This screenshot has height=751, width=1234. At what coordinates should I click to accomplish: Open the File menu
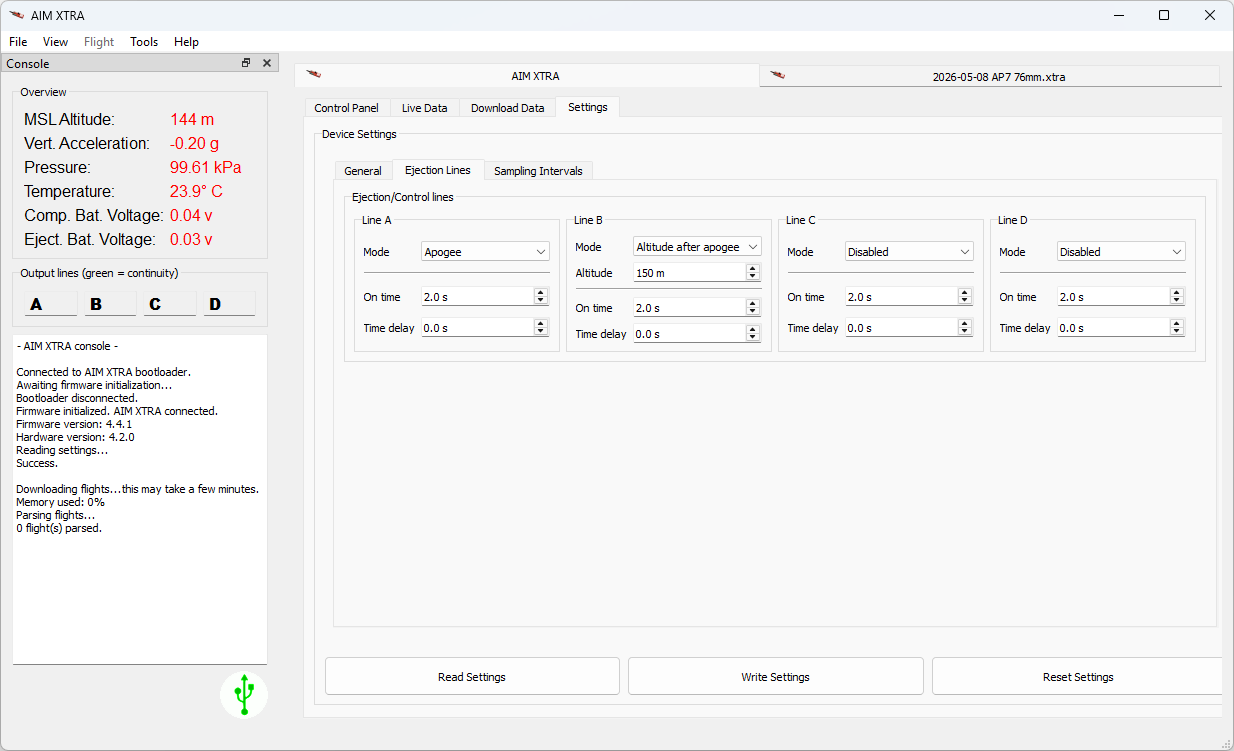[18, 42]
